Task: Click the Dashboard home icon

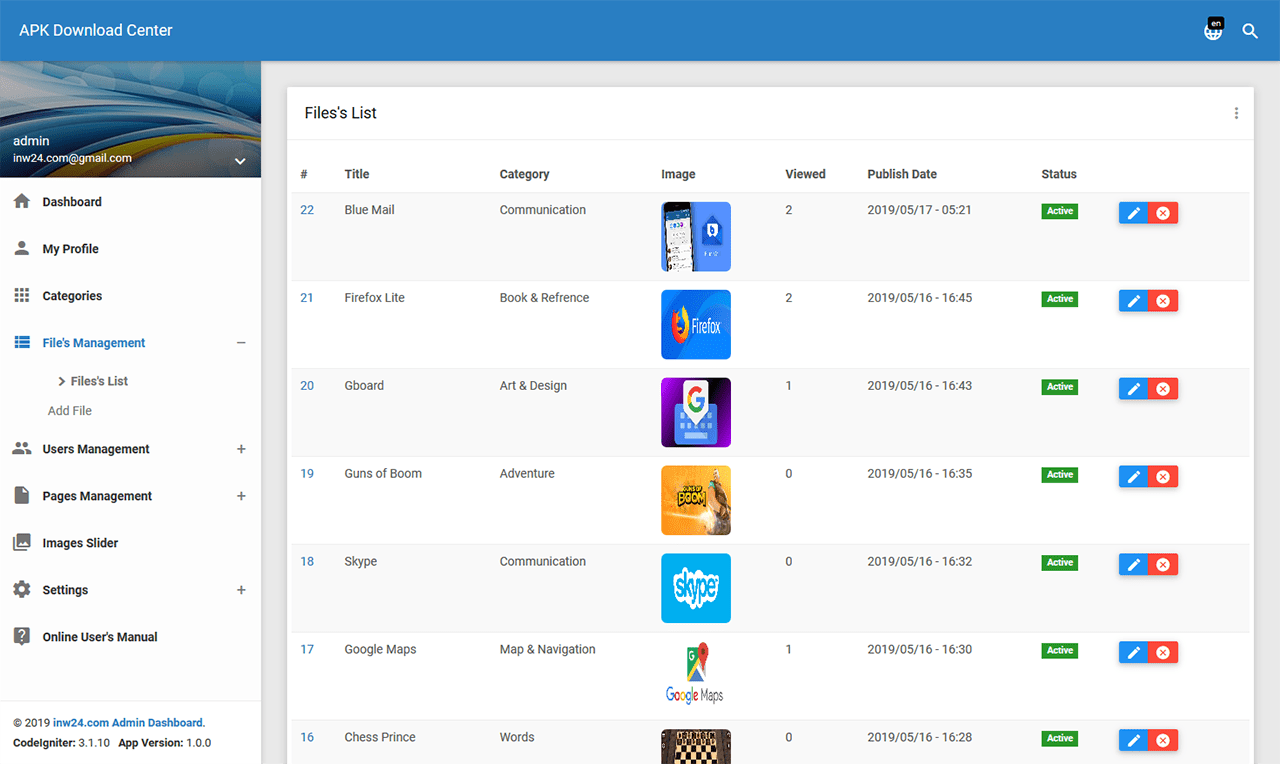Action: (21, 202)
